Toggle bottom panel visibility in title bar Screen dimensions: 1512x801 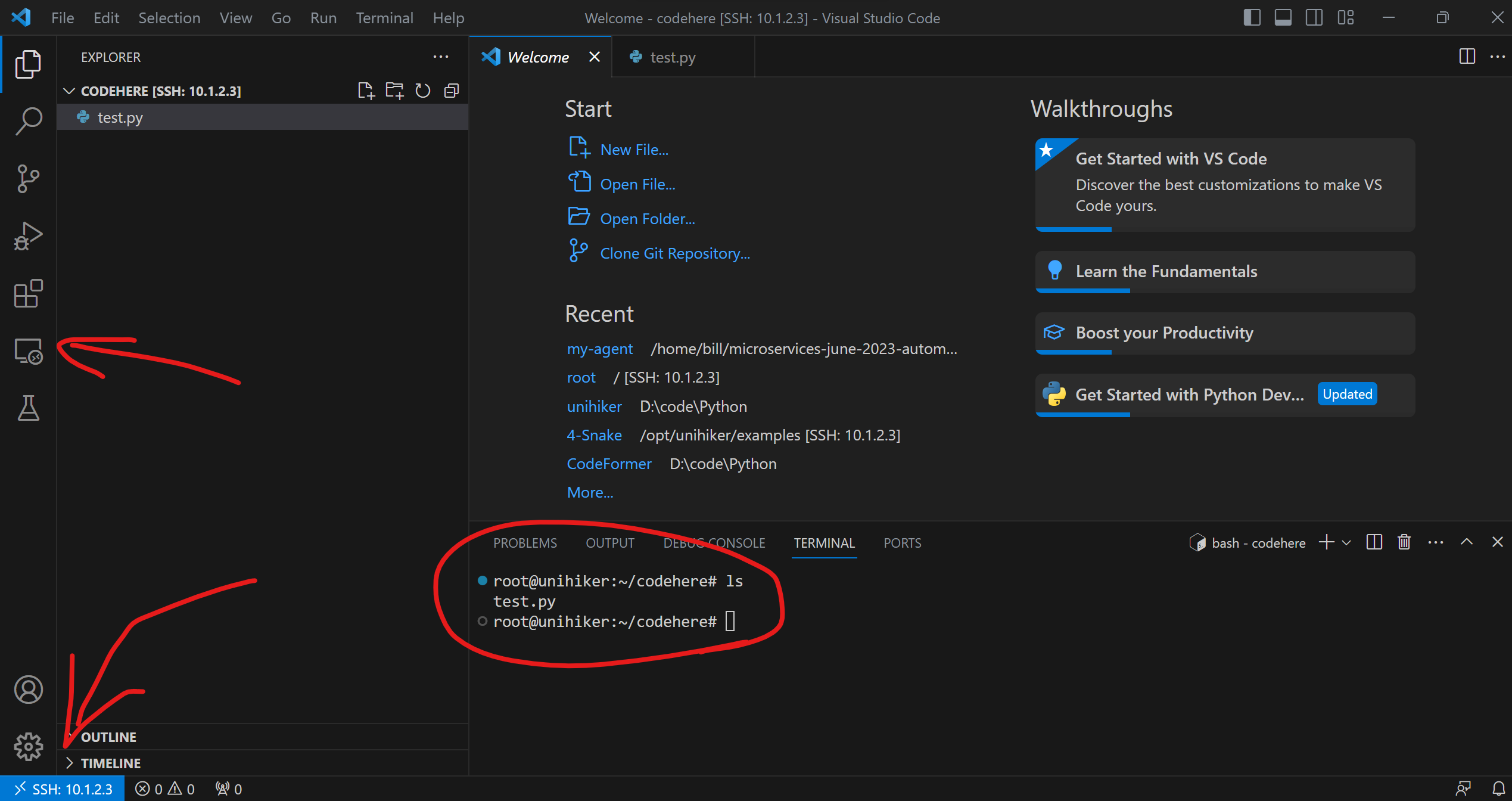[x=1283, y=17]
